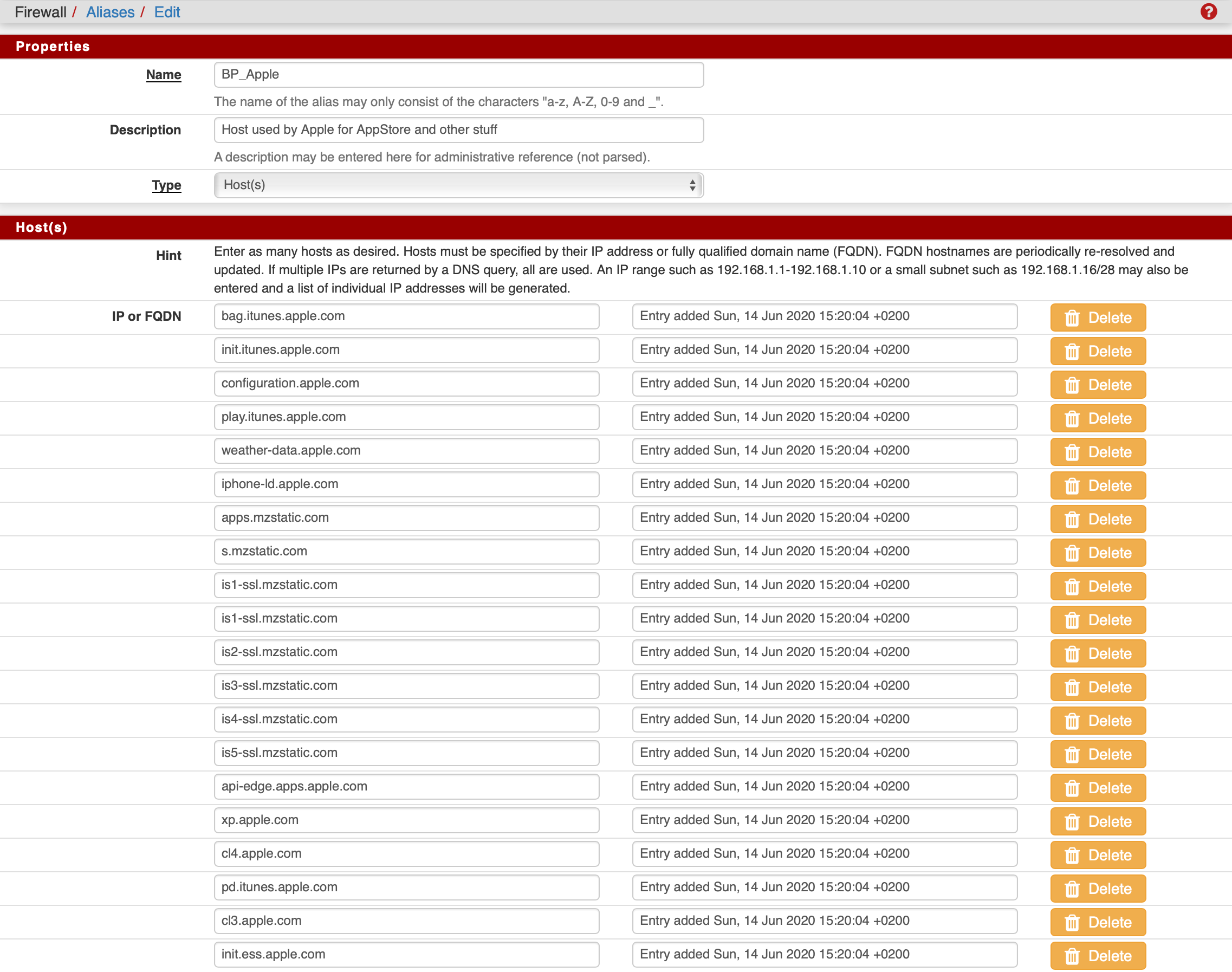Open the Aliases breadcrumb link

110,12
